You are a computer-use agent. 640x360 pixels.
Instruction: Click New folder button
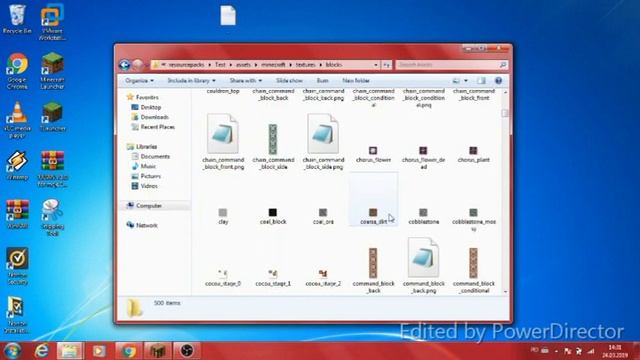[x=356, y=81]
